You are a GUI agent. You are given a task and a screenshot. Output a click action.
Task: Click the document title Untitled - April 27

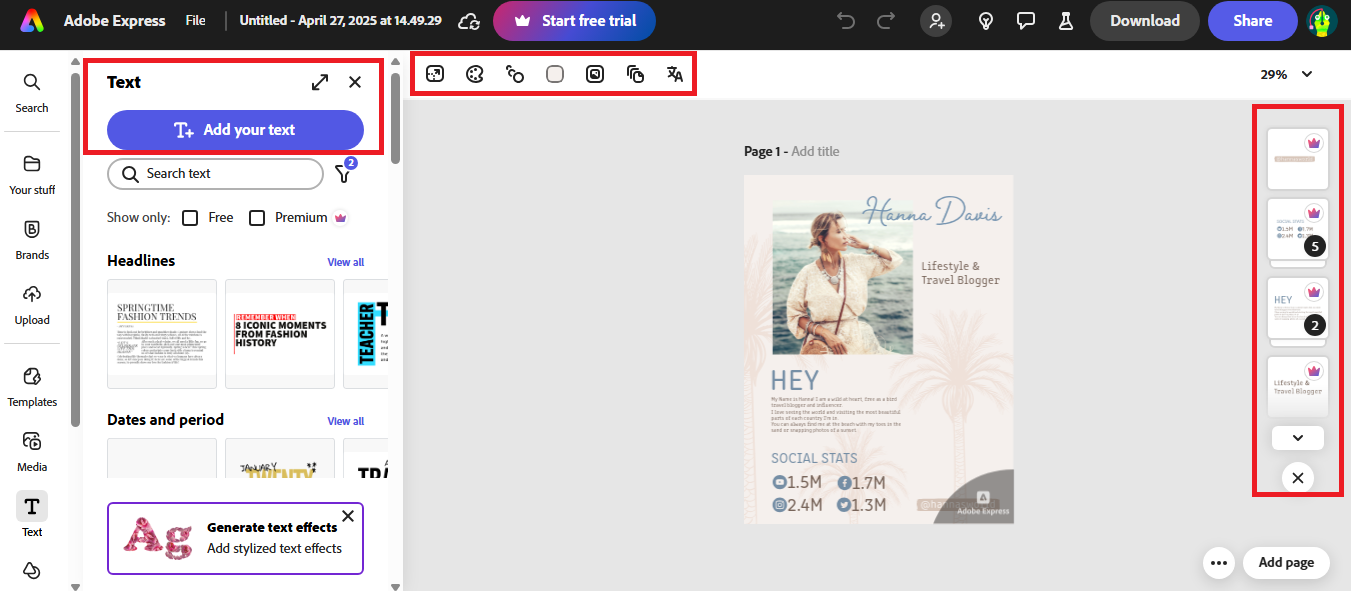[x=341, y=20]
